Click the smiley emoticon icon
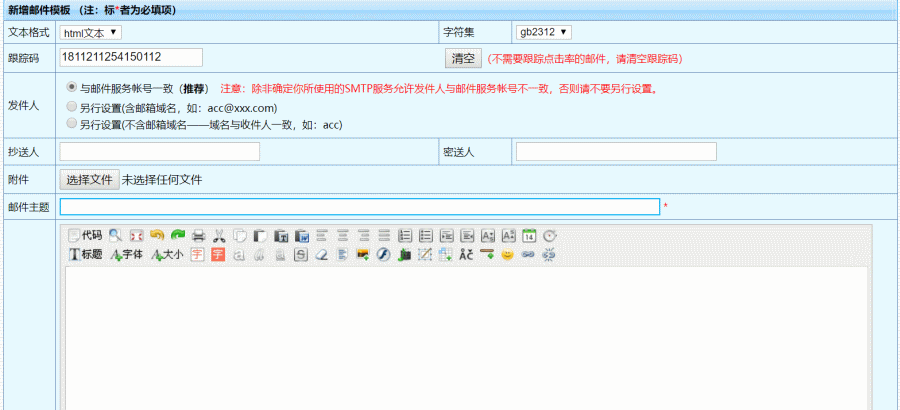 [507, 254]
